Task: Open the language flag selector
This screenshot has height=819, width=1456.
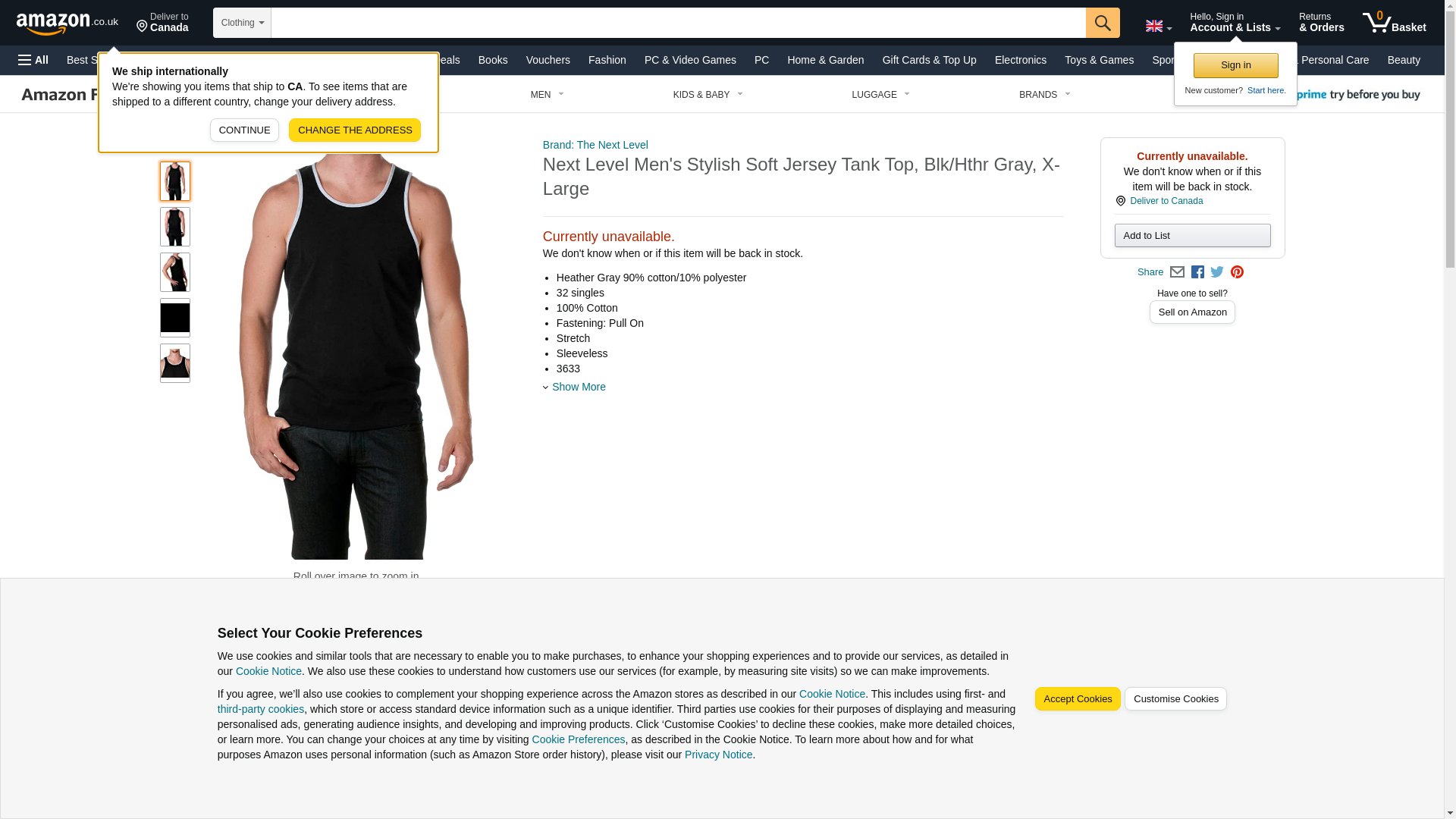Action: tap(1158, 27)
